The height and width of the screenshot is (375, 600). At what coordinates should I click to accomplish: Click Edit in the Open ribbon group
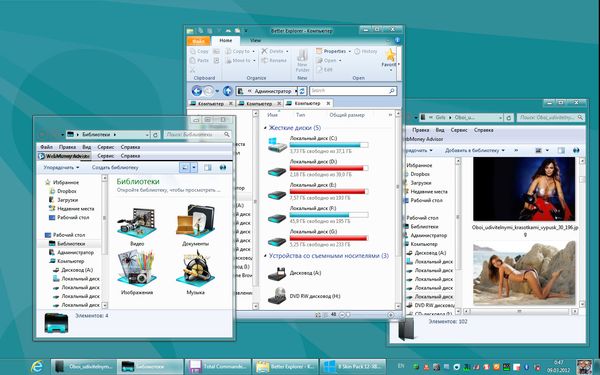click(x=324, y=70)
